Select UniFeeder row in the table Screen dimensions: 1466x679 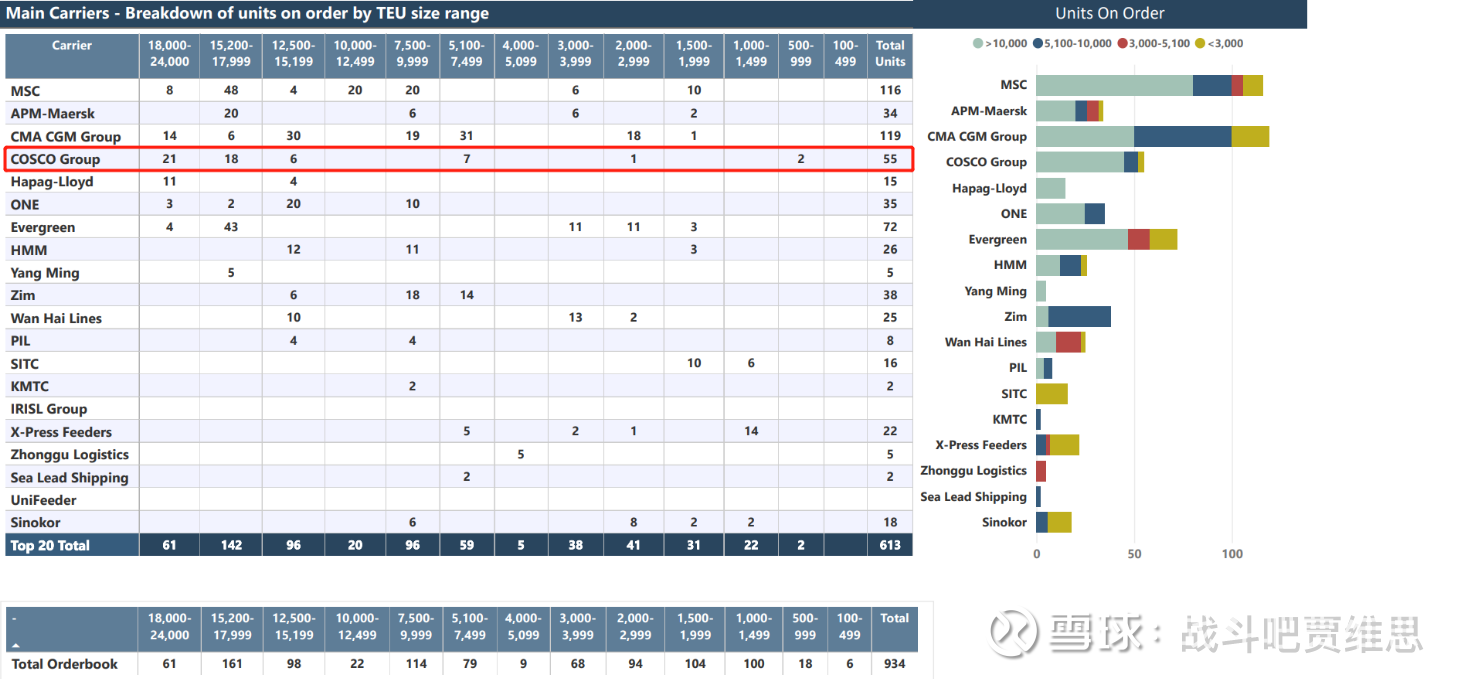click(459, 500)
